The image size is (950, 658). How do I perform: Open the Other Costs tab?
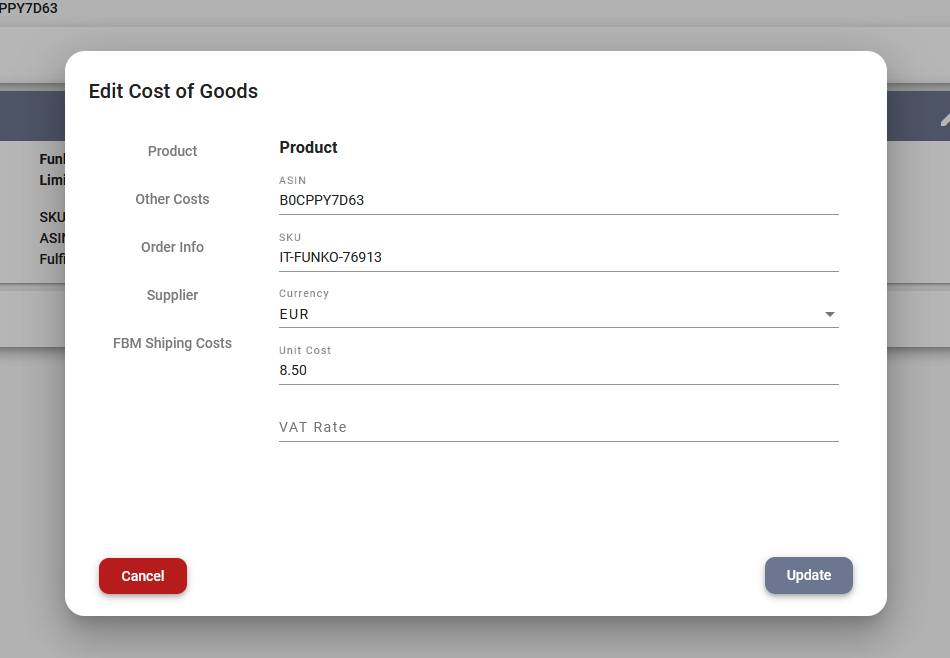pos(172,199)
